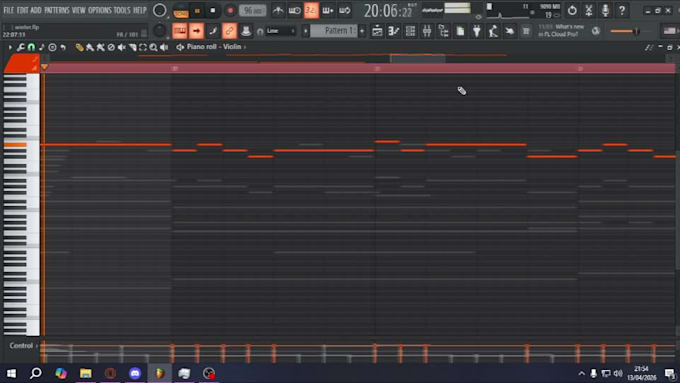Choose the Select marquee tool in piano roll
The width and height of the screenshot is (680, 383).
tap(143, 47)
